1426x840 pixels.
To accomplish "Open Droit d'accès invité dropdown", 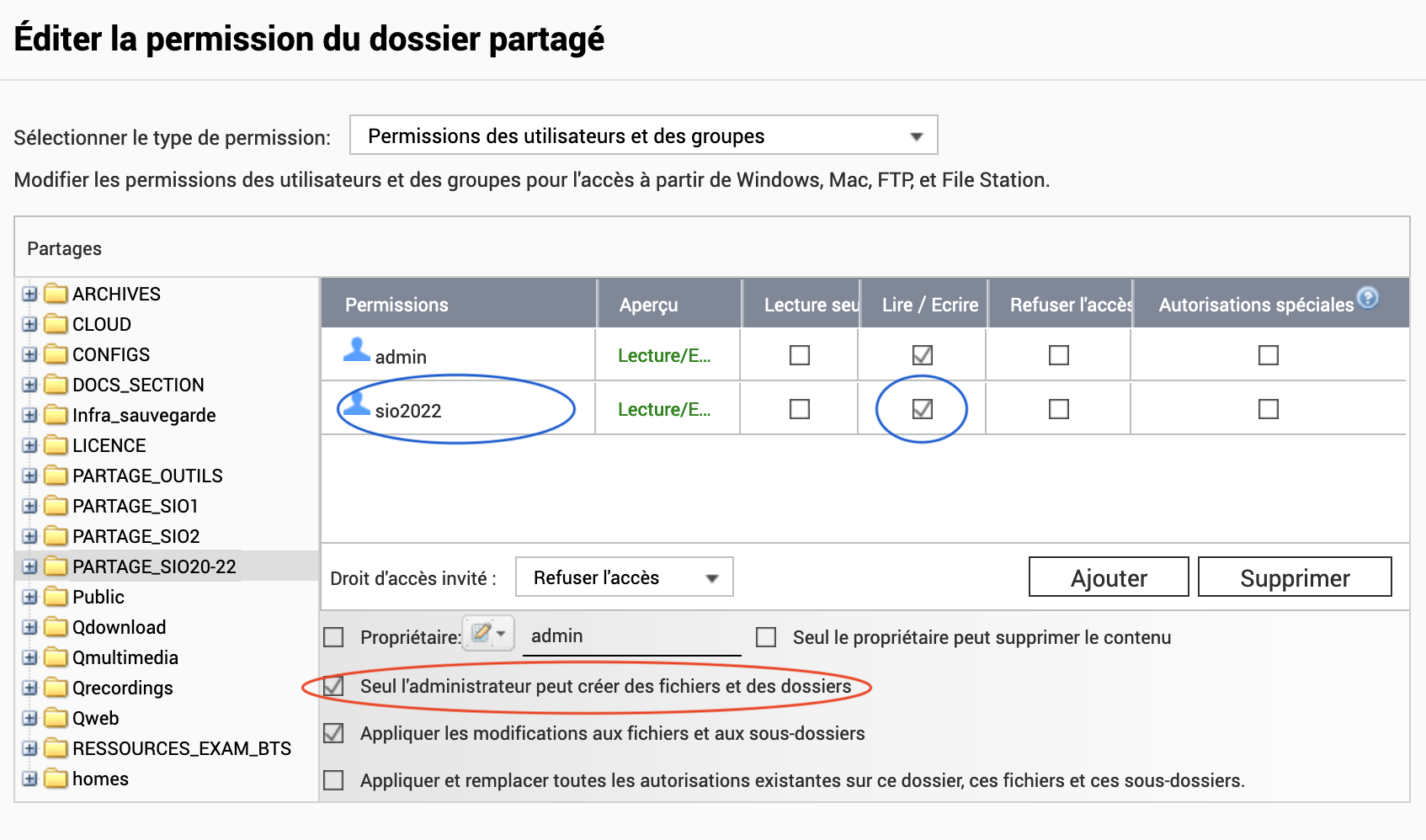I will 624,577.
